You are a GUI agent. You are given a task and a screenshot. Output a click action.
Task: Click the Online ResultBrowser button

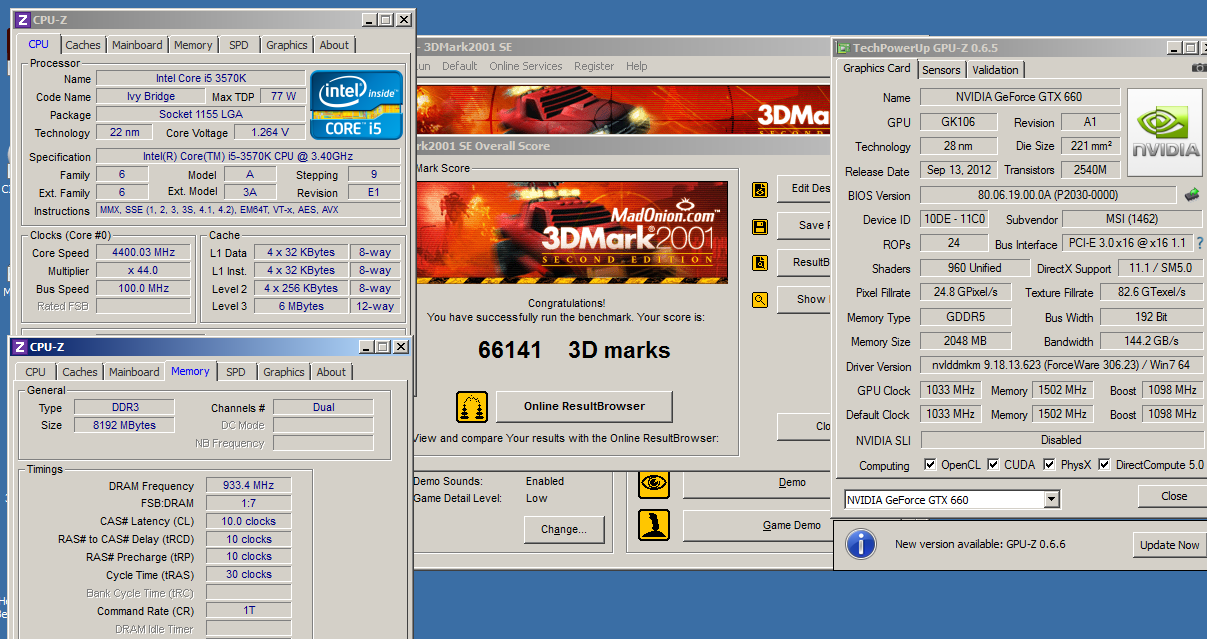click(x=584, y=406)
